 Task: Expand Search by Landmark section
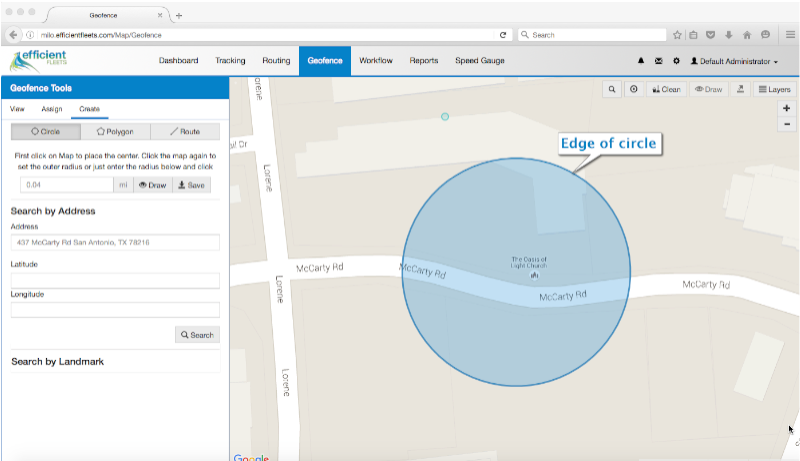(58, 362)
